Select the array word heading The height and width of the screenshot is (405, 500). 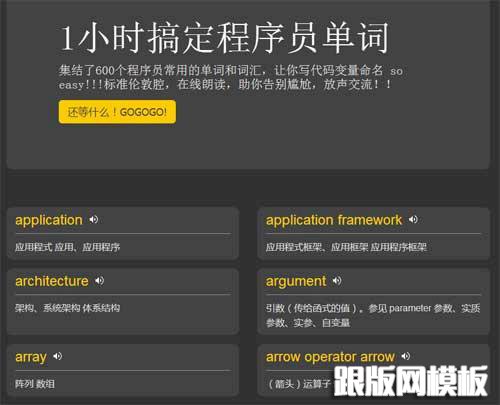[31, 357]
